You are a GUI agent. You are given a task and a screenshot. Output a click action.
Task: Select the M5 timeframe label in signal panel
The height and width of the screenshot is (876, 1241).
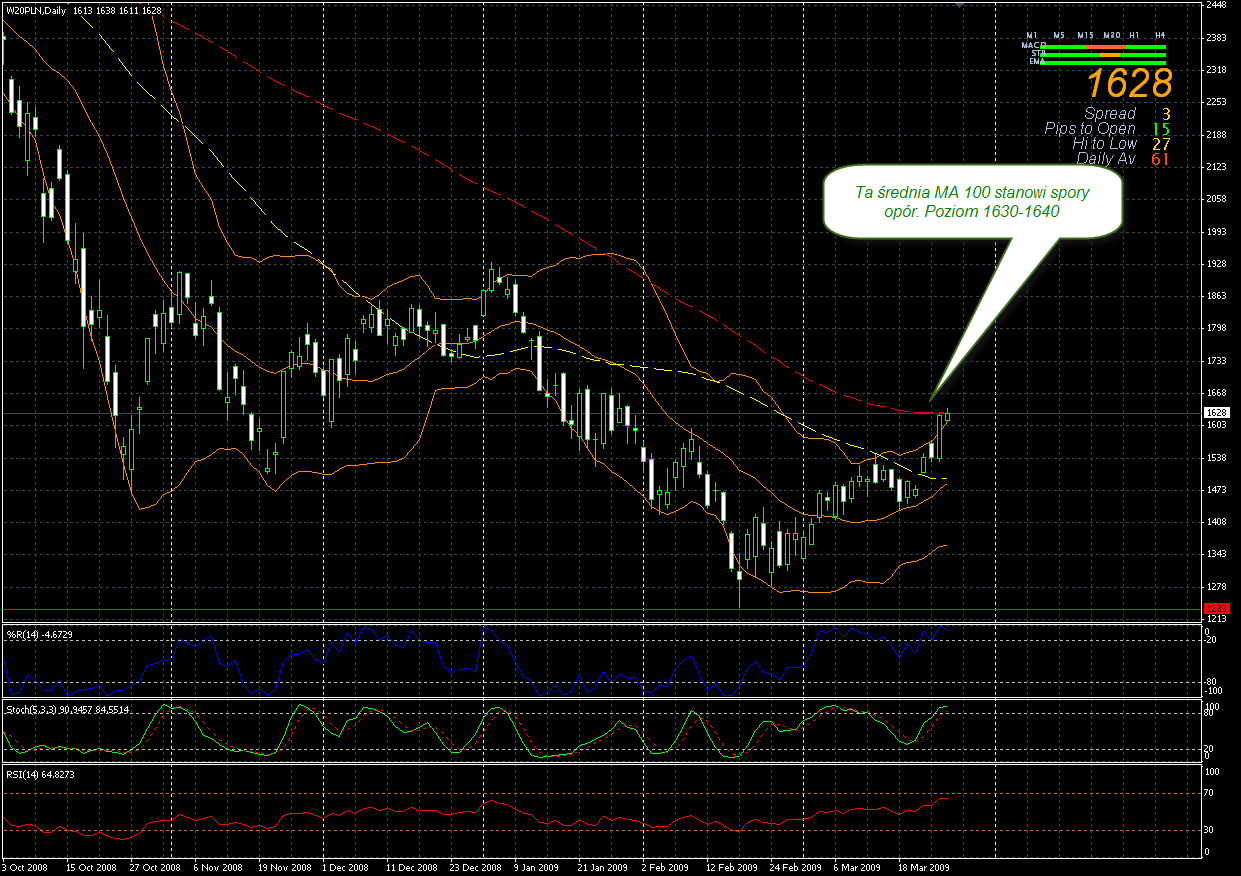point(1059,36)
